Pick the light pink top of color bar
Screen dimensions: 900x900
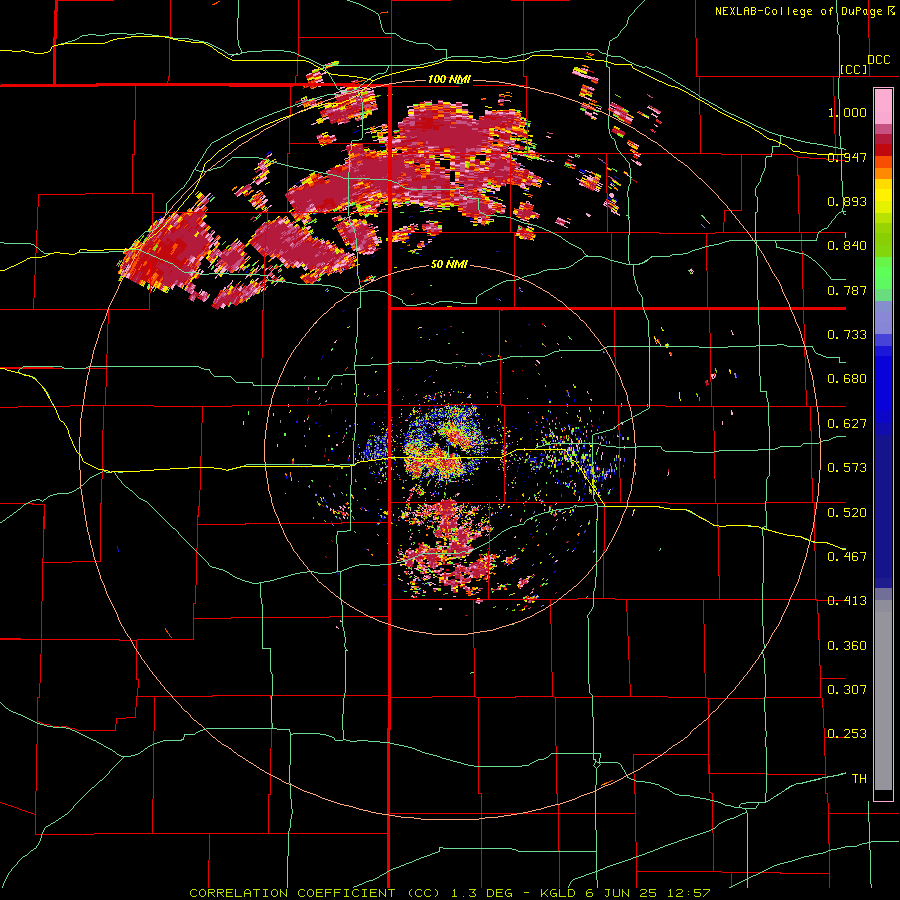(883, 107)
